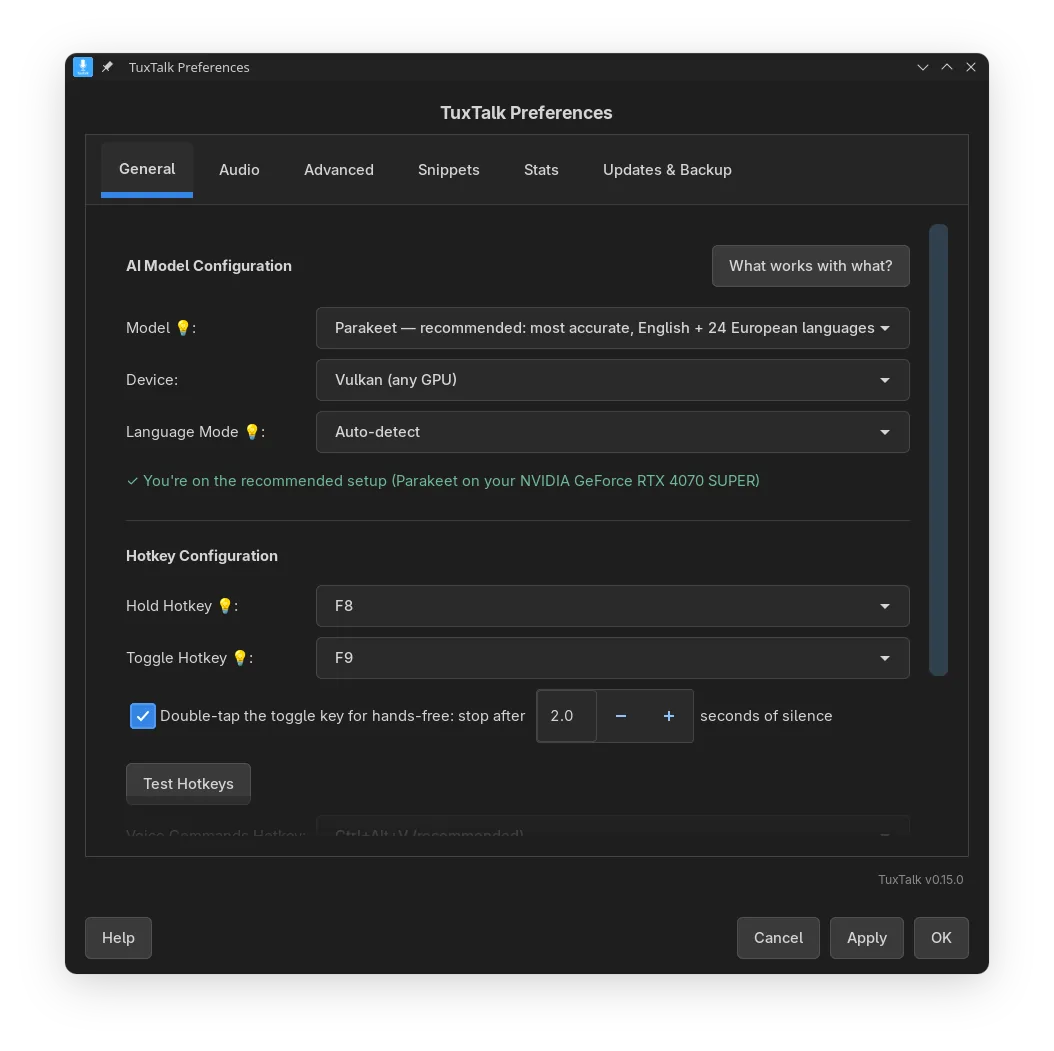Switch to the Advanced tab

(339, 170)
